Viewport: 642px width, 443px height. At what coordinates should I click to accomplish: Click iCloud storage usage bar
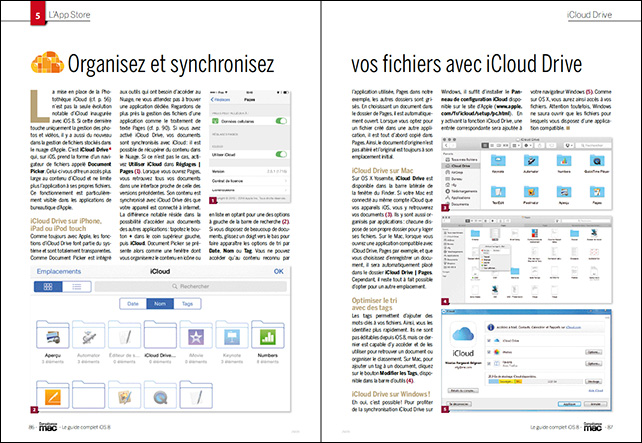[535, 381]
